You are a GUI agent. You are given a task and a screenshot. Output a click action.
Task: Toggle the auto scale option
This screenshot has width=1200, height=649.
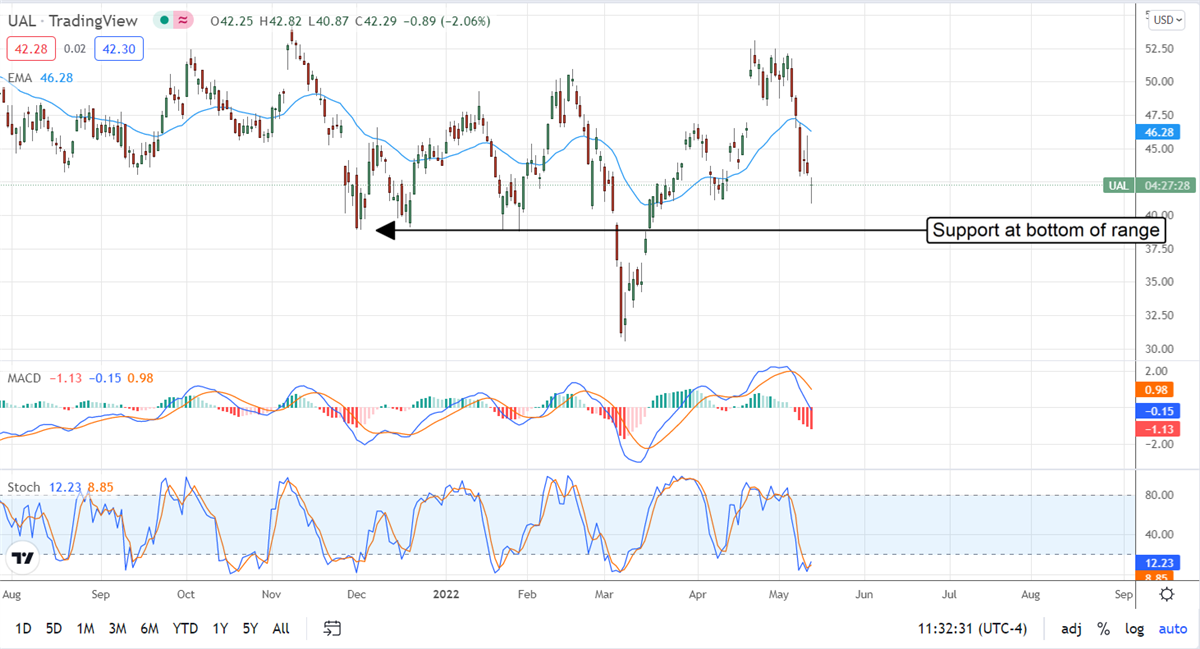1172,628
